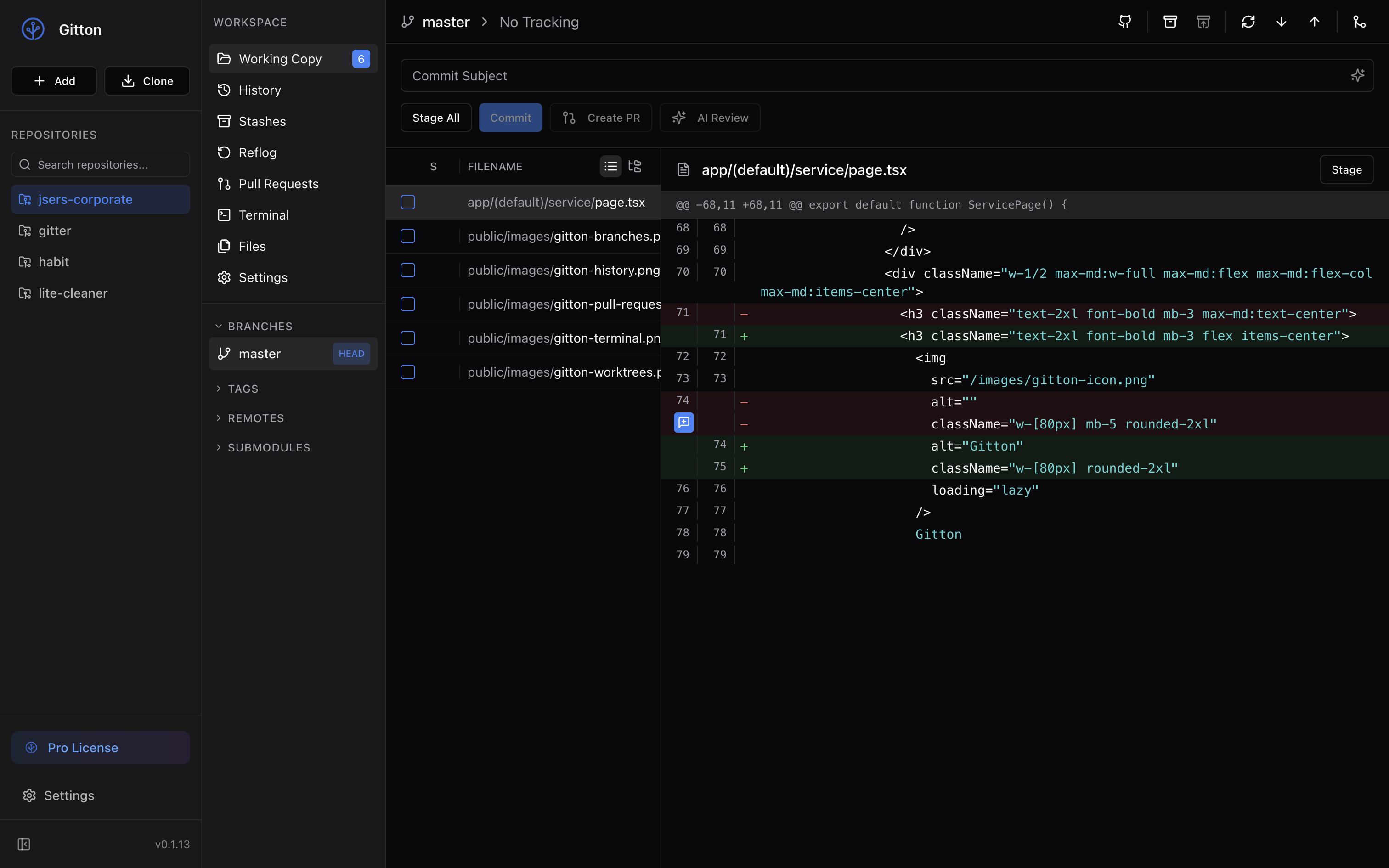Click the refresh/fetch sync icon
Image resolution: width=1389 pixels, height=868 pixels.
coord(1248,22)
